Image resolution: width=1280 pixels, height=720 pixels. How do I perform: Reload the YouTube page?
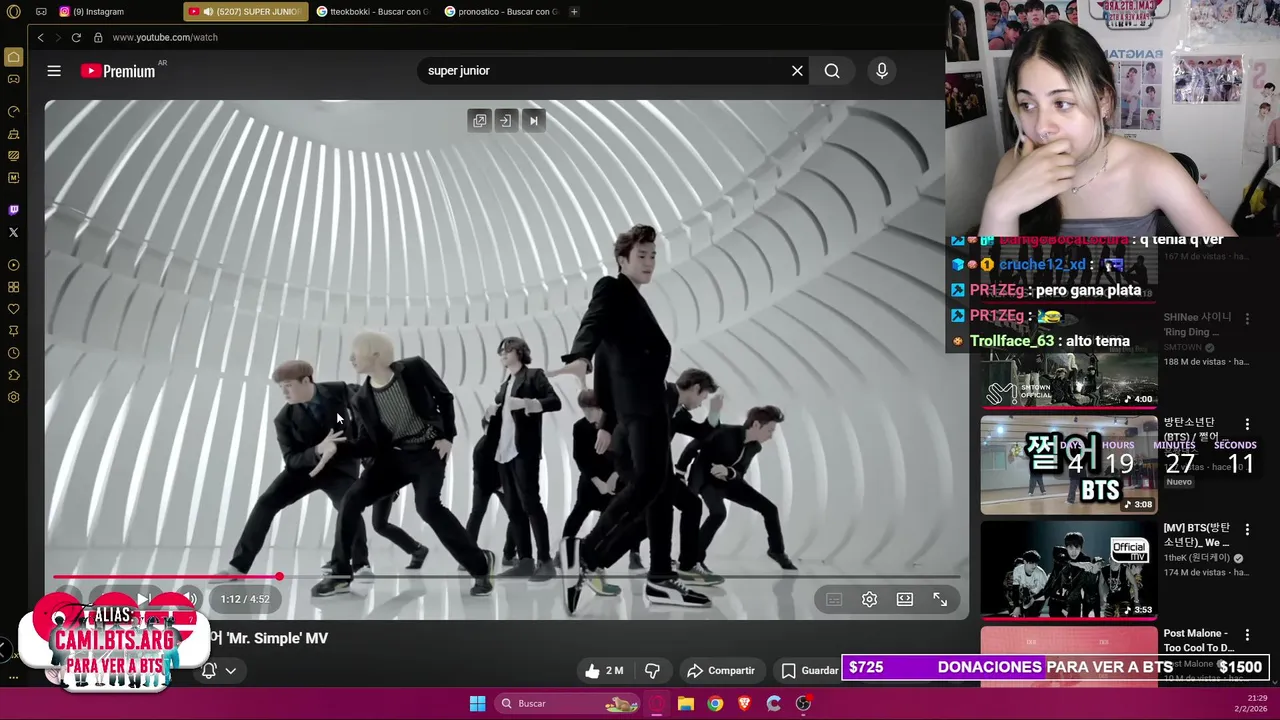[76, 37]
